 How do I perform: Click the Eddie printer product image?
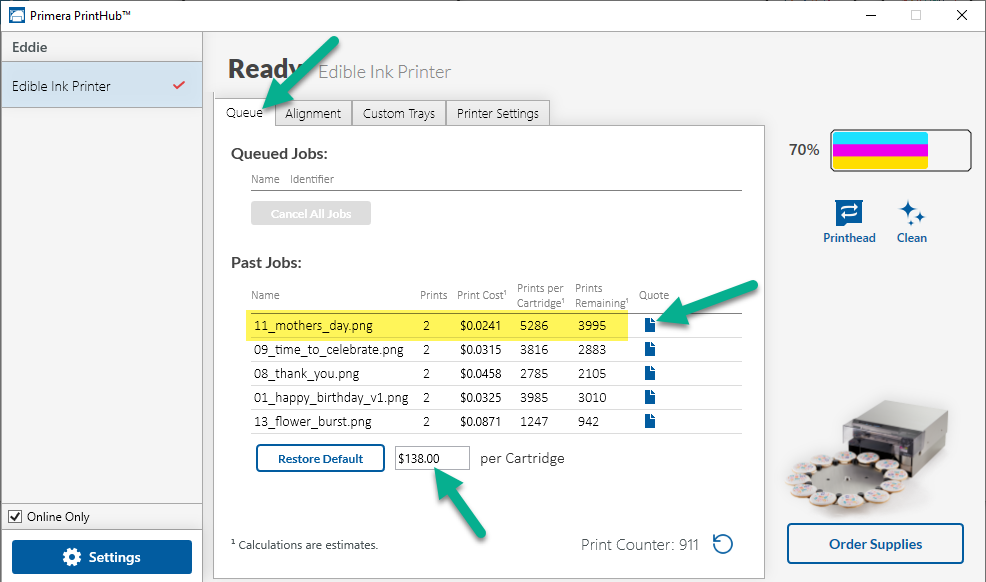(x=867, y=454)
